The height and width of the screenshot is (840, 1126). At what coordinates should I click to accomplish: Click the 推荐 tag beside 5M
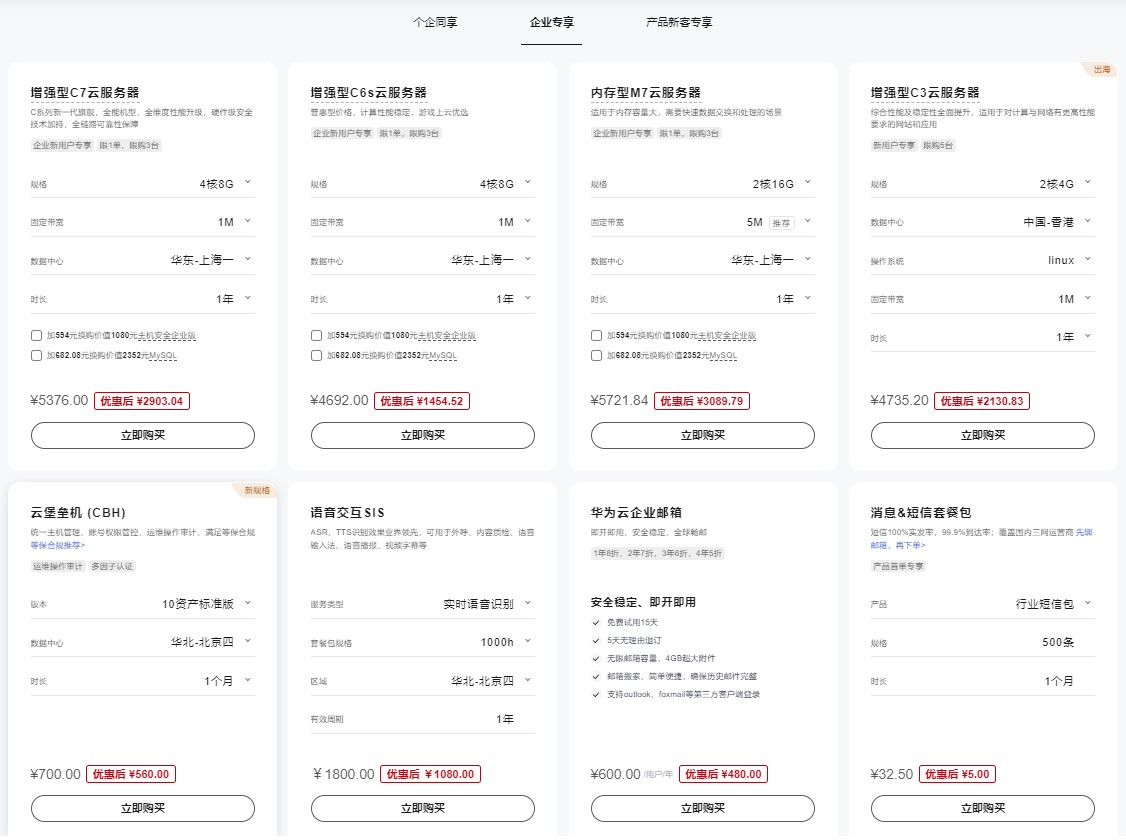pos(781,223)
